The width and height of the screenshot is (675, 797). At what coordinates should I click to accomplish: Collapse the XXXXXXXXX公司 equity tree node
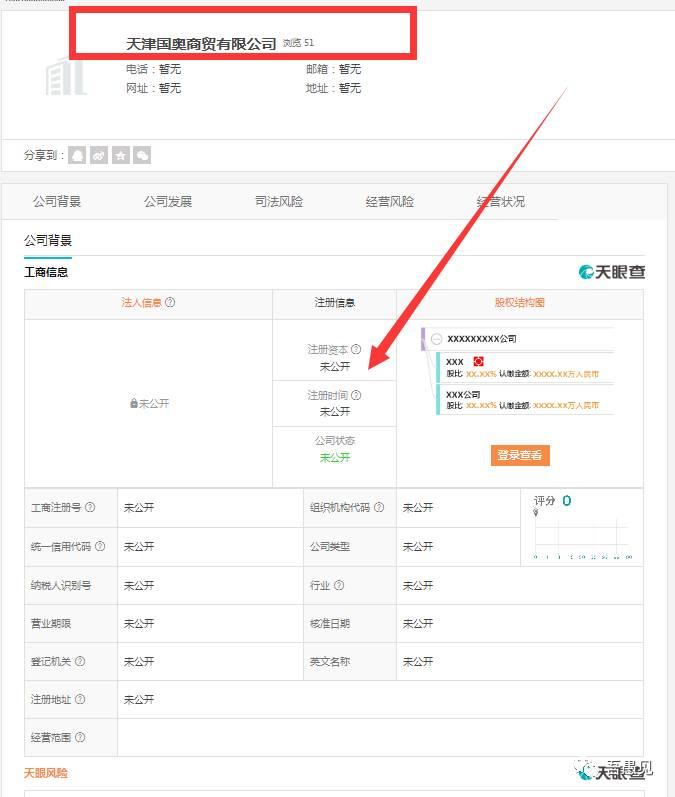click(x=436, y=339)
